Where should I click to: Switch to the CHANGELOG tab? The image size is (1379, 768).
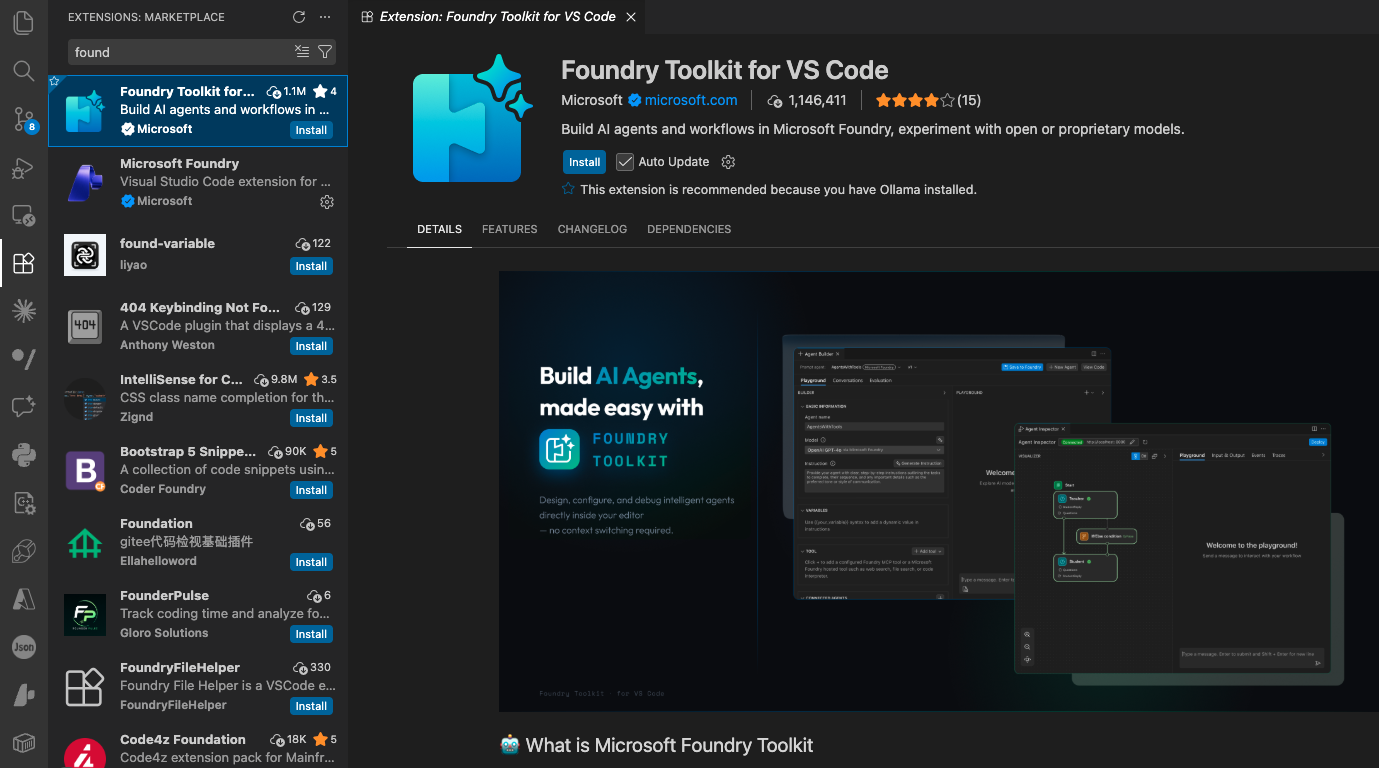592,229
